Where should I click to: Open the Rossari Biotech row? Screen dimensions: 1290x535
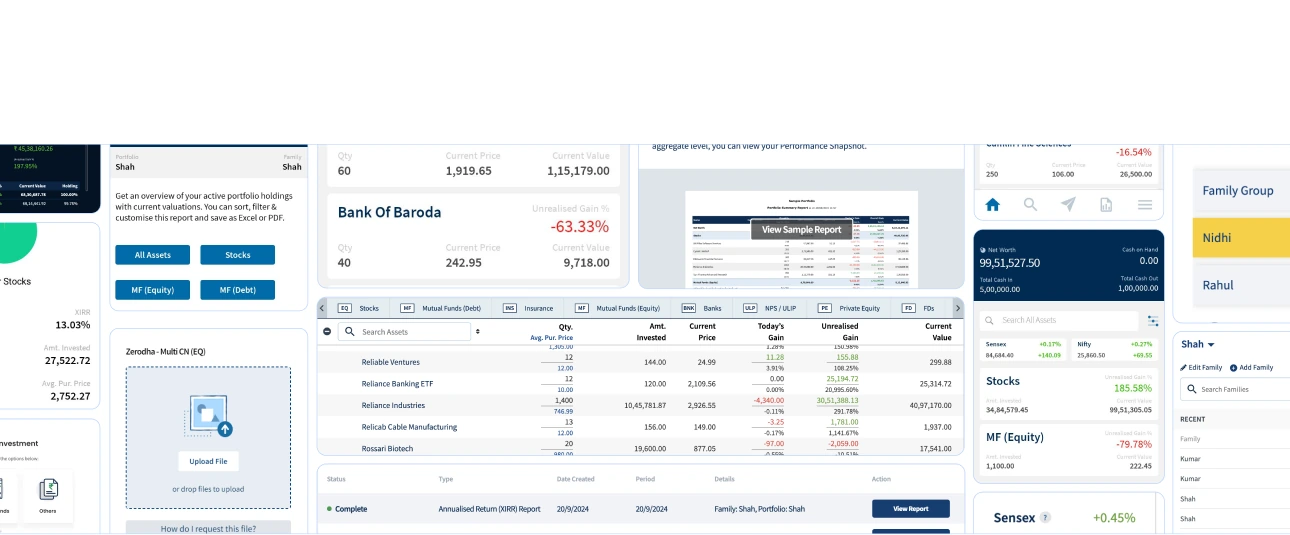pos(640,448)
